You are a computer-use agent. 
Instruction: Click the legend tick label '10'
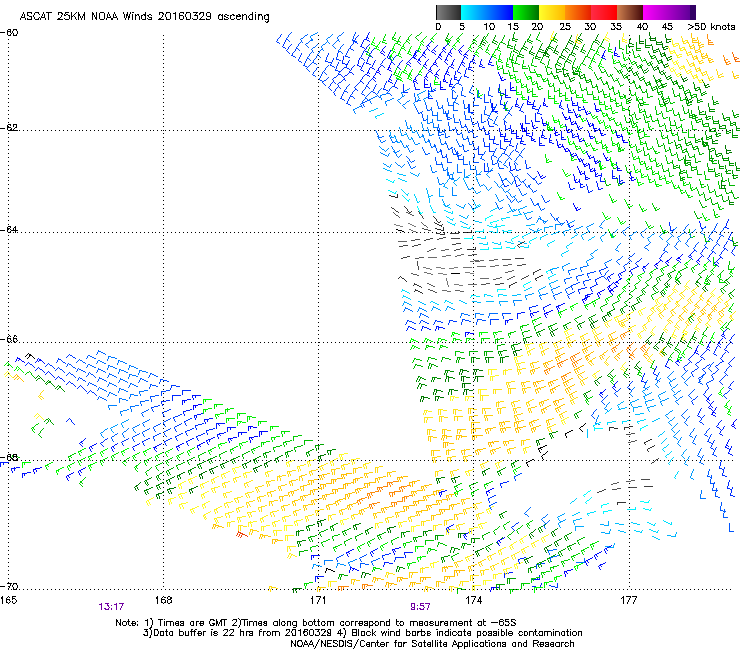tap(488, 27)
